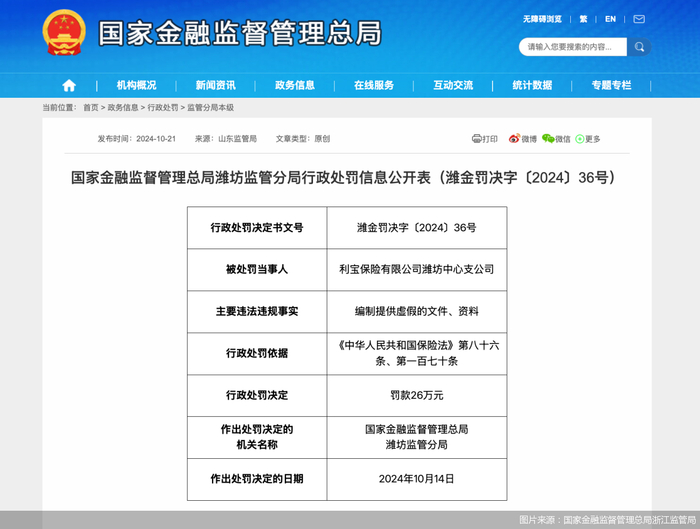The image size is (700, 529).
Task: Open the 政务信息 menu
Action: [295, 85]
